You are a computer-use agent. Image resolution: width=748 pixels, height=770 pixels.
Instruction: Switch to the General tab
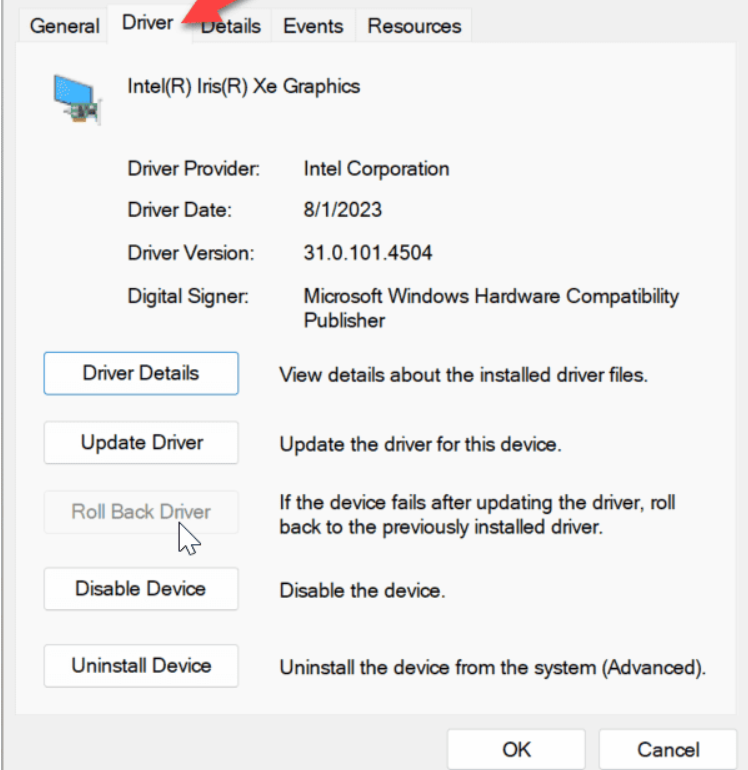[64, 26]
